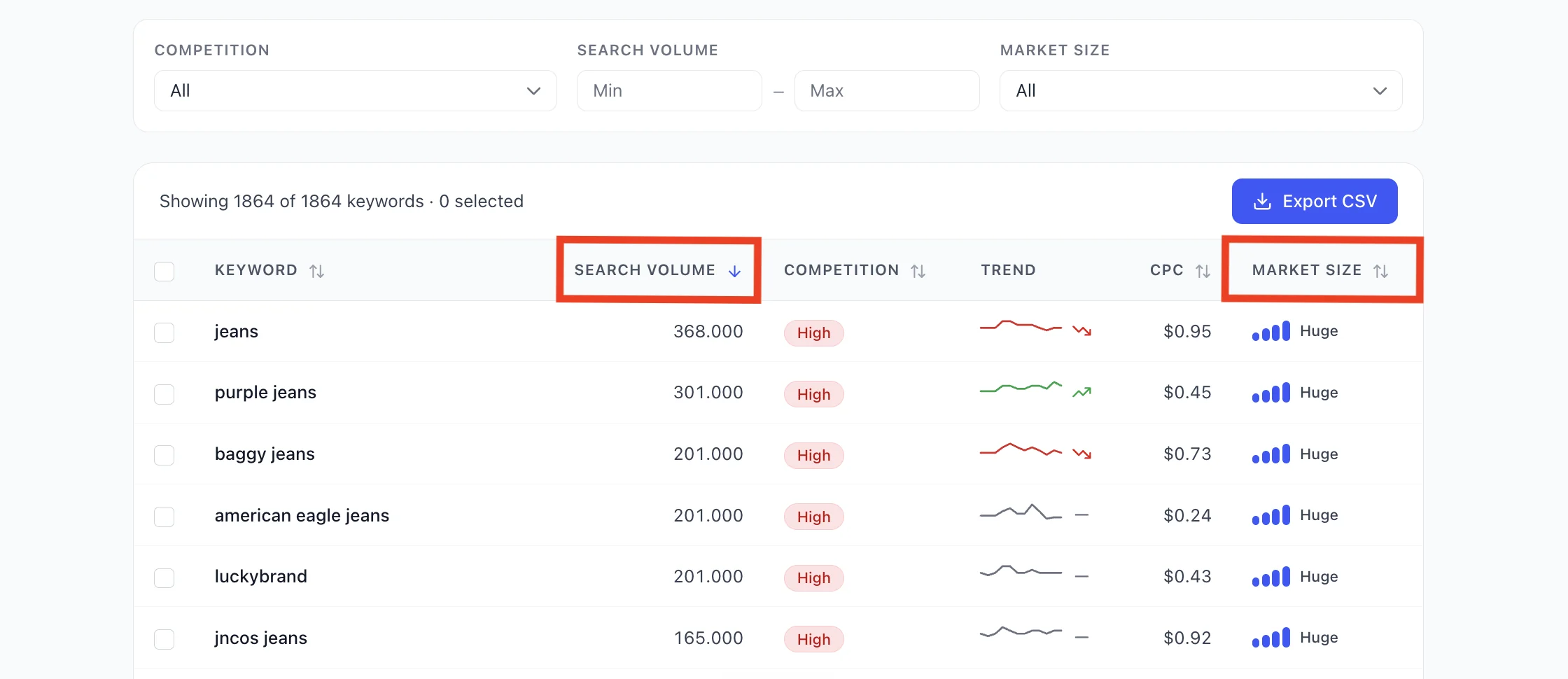Viewport: 1568px width, 679px height.
Task: Click the Keyword column sort arrows
Action: (x=317, y=271)
